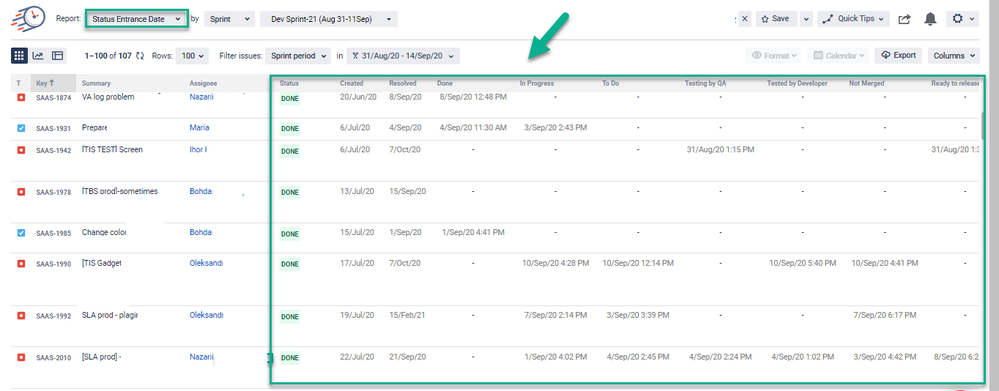The height and width of the screenshot is (391, 999).
Task: Switch to grid table view
Action: (x=19, y=55)
